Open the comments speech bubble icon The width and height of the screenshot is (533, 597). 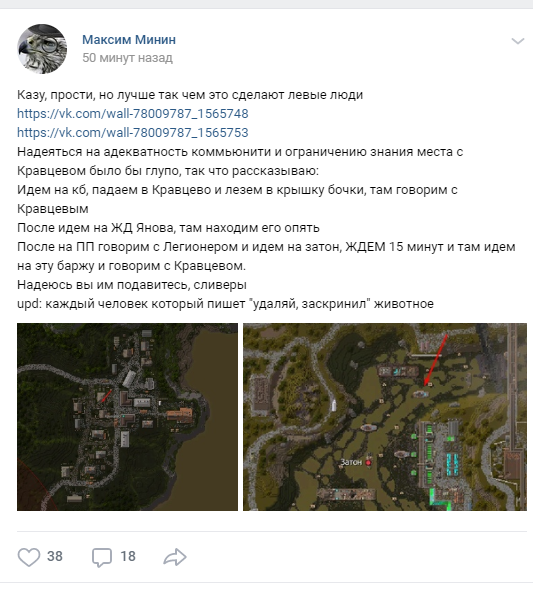pyautogui.click(x=102, y=557)
